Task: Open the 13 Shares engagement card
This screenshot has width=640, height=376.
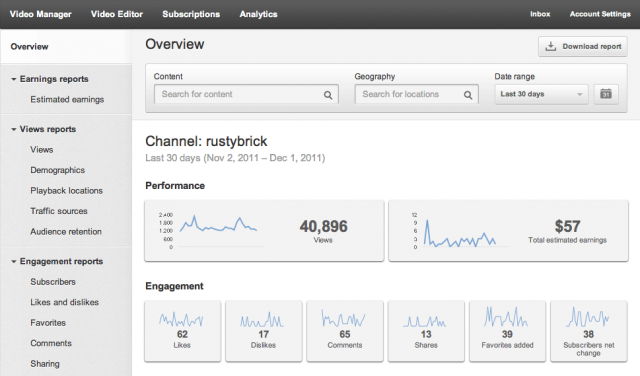Action: pyautogui.click(x=426, y=331)
